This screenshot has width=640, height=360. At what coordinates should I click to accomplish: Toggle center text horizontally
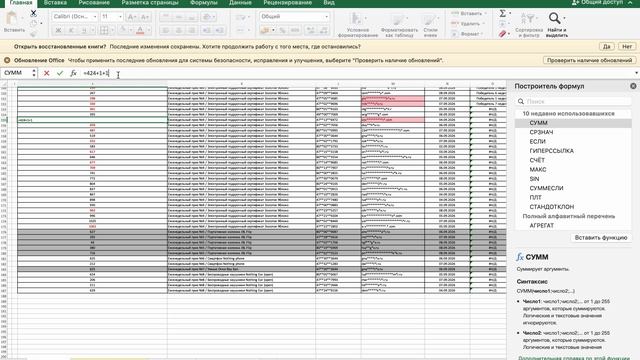point(179,30)
